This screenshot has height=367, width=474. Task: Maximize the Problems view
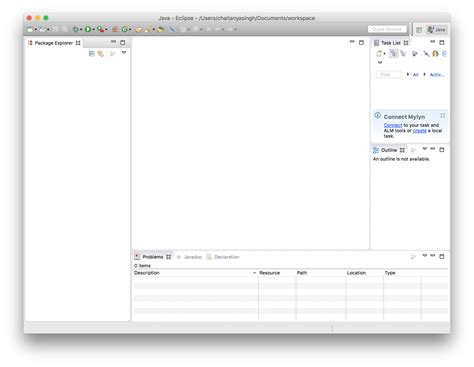pyautogui.click(x=442, y=257)
